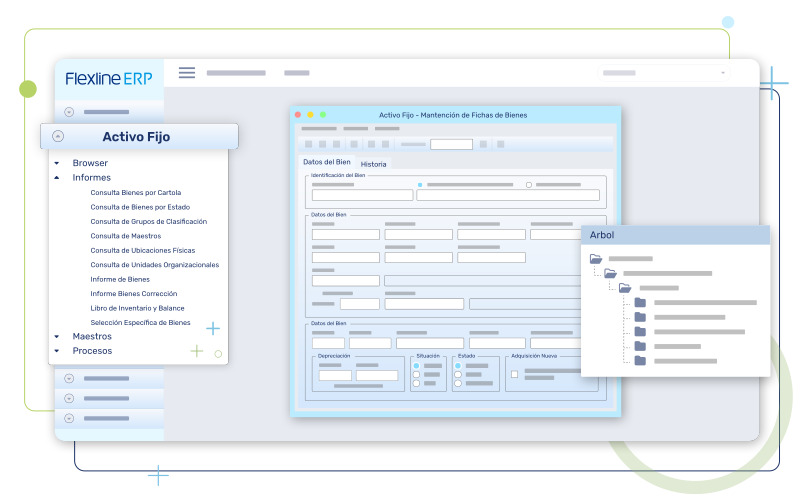This screenshot has width=800, height=500.
Task: Click the root open folder in Arbol tree
Action: pos(596,259)
